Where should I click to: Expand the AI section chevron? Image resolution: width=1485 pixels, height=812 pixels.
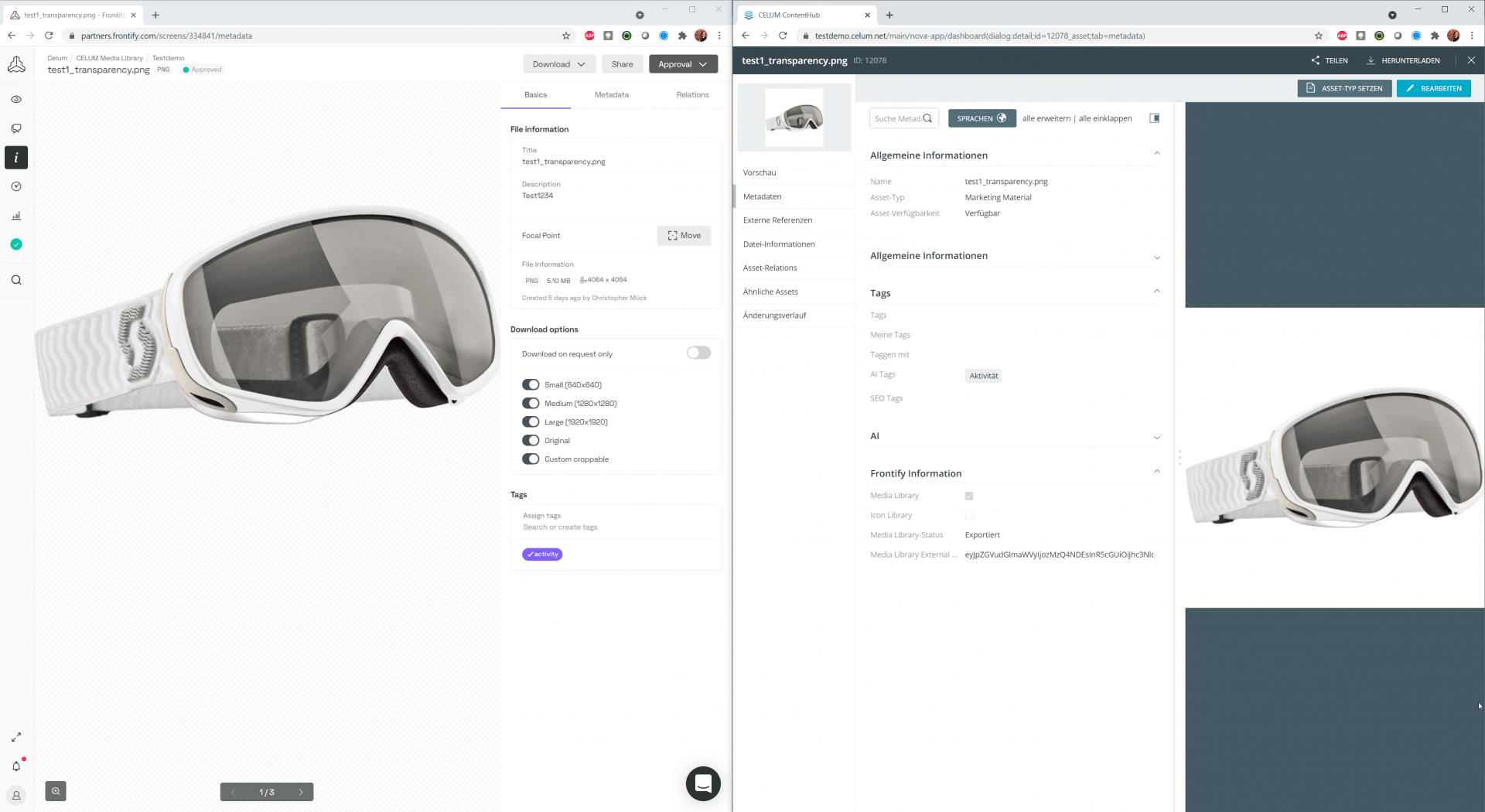[x=1156, y=437]
